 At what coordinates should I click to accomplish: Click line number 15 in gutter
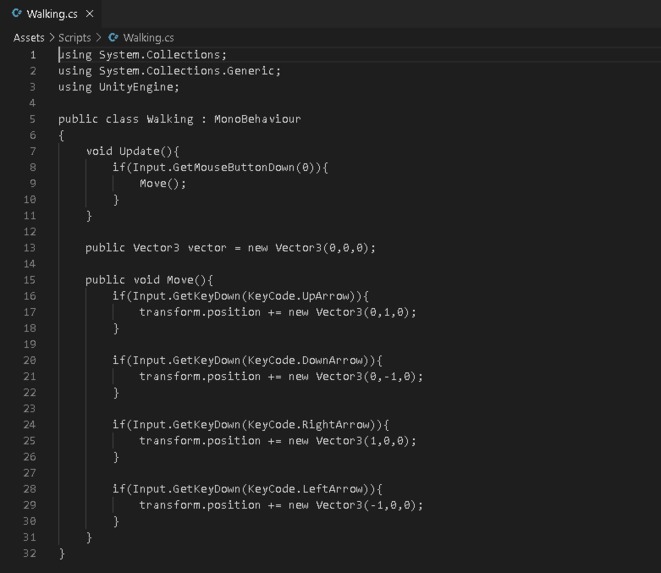[30, 280]
